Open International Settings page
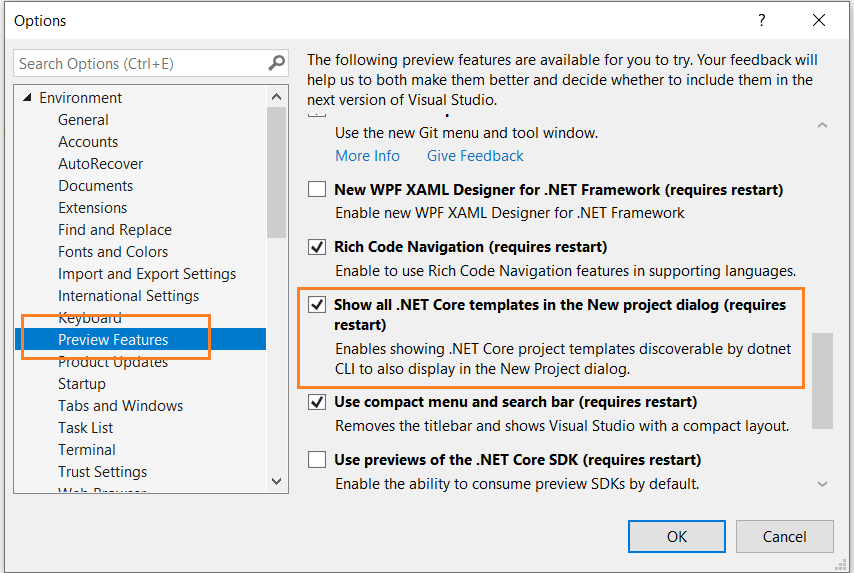This screenshot has width=854, height=573. point(129,296)
